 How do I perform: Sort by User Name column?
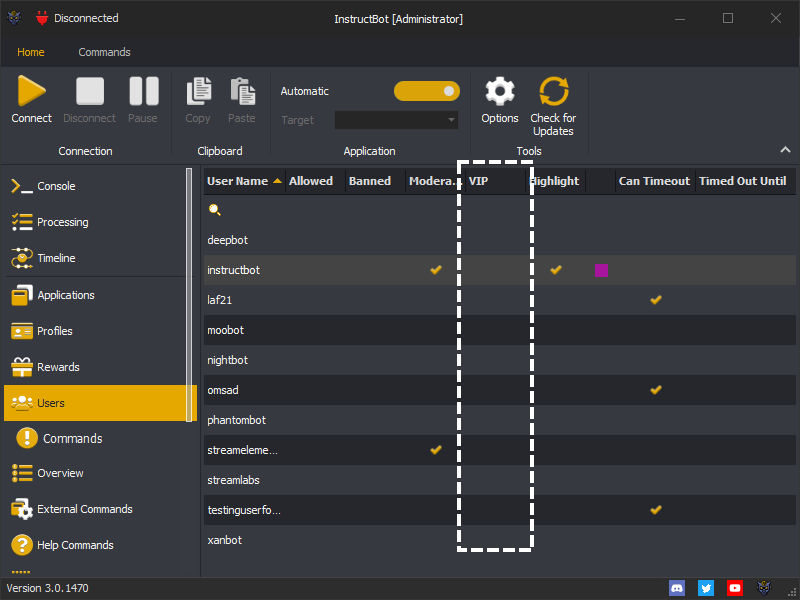pyautogui.click(x=244, y=181)
